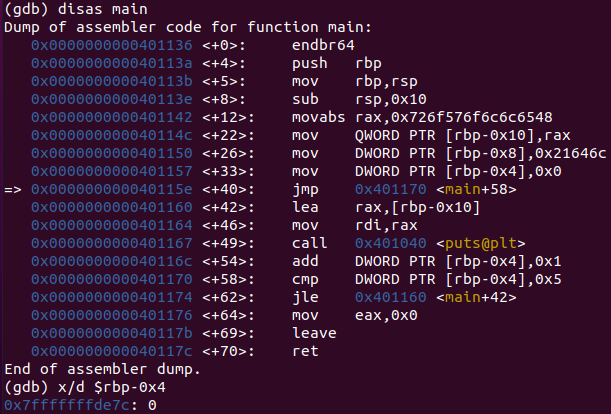This screenshot has height=414, width=611.
Task: Click the current instruction arrow marker
Action: (13, 190)
